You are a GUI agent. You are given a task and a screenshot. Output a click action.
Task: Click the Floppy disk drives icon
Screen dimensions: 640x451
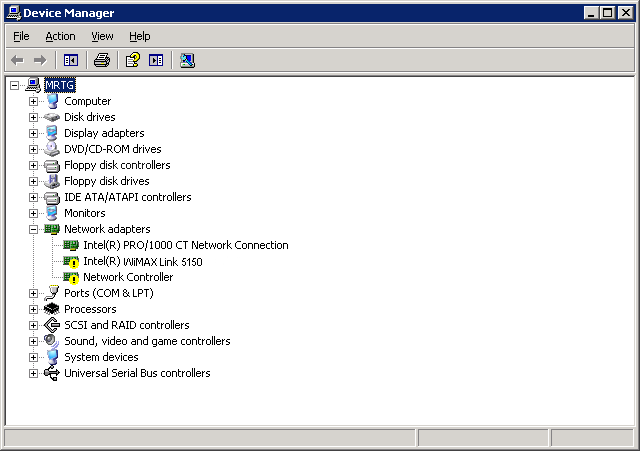52,181
